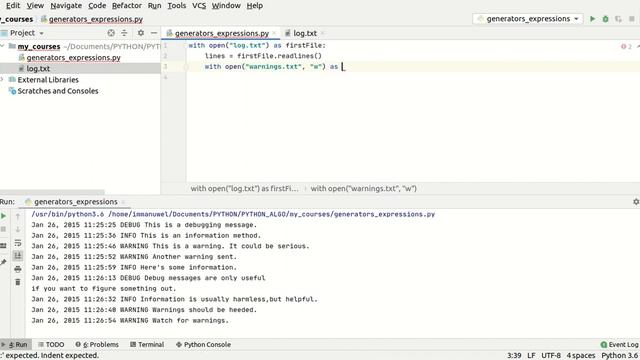Click the Up arrow in Run console gutter

tap(18, 216)
